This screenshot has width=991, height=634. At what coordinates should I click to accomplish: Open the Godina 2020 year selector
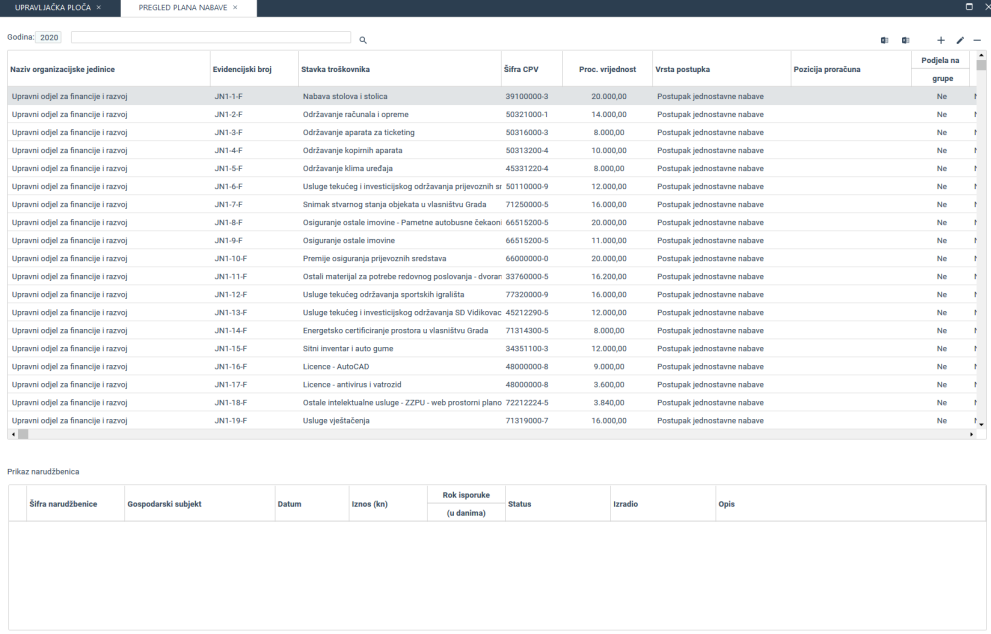tap(49, 37)
